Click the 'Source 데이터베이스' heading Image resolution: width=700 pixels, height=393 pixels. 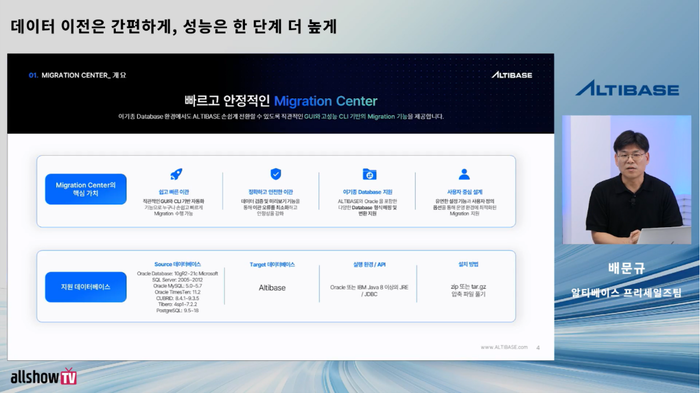(x=177, y=264)
